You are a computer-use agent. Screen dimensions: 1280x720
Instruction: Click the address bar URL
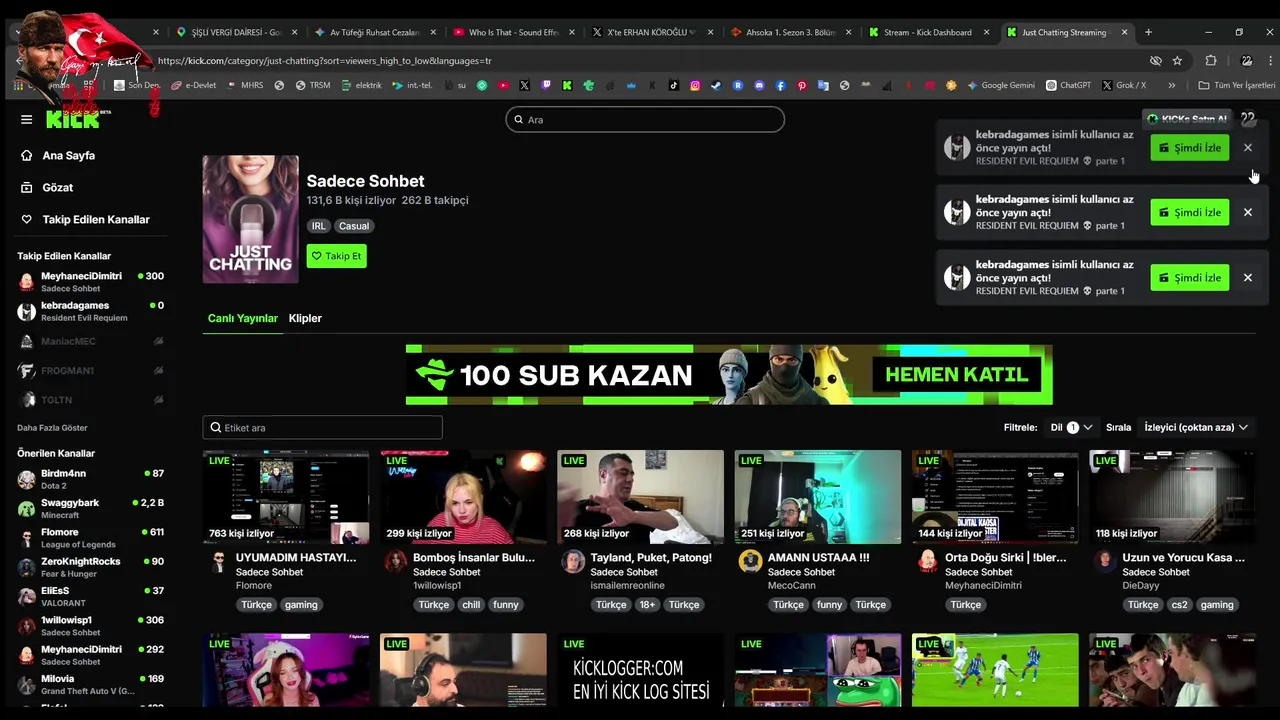click(x=324, y=60)
